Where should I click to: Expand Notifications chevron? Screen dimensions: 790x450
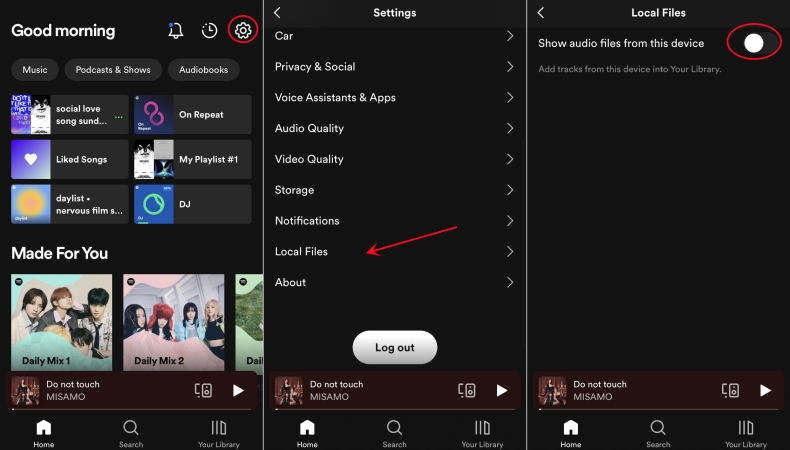click(510, 221)
